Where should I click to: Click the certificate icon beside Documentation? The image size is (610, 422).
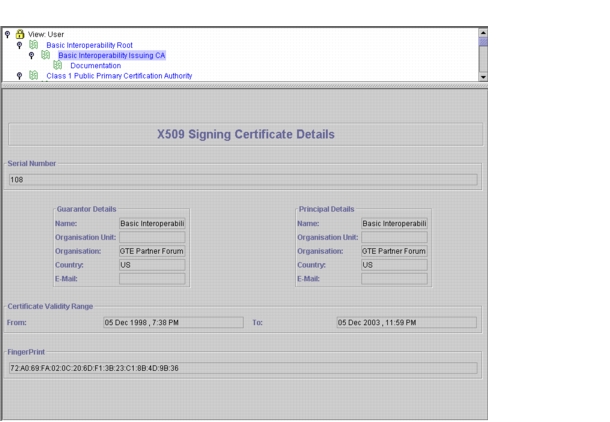58,65
